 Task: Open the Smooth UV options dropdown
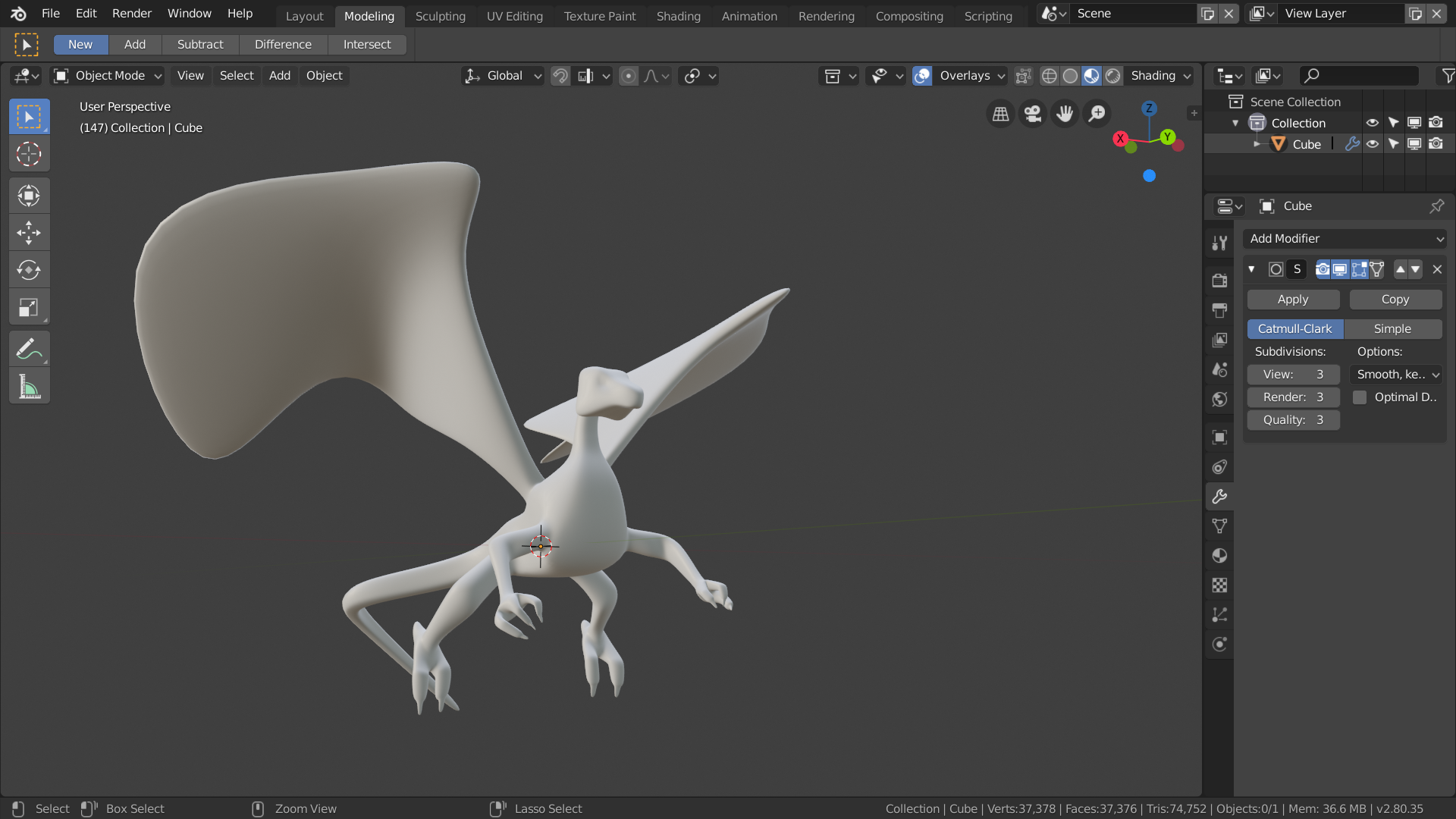pyautogui.click(x=1396, y=375)
